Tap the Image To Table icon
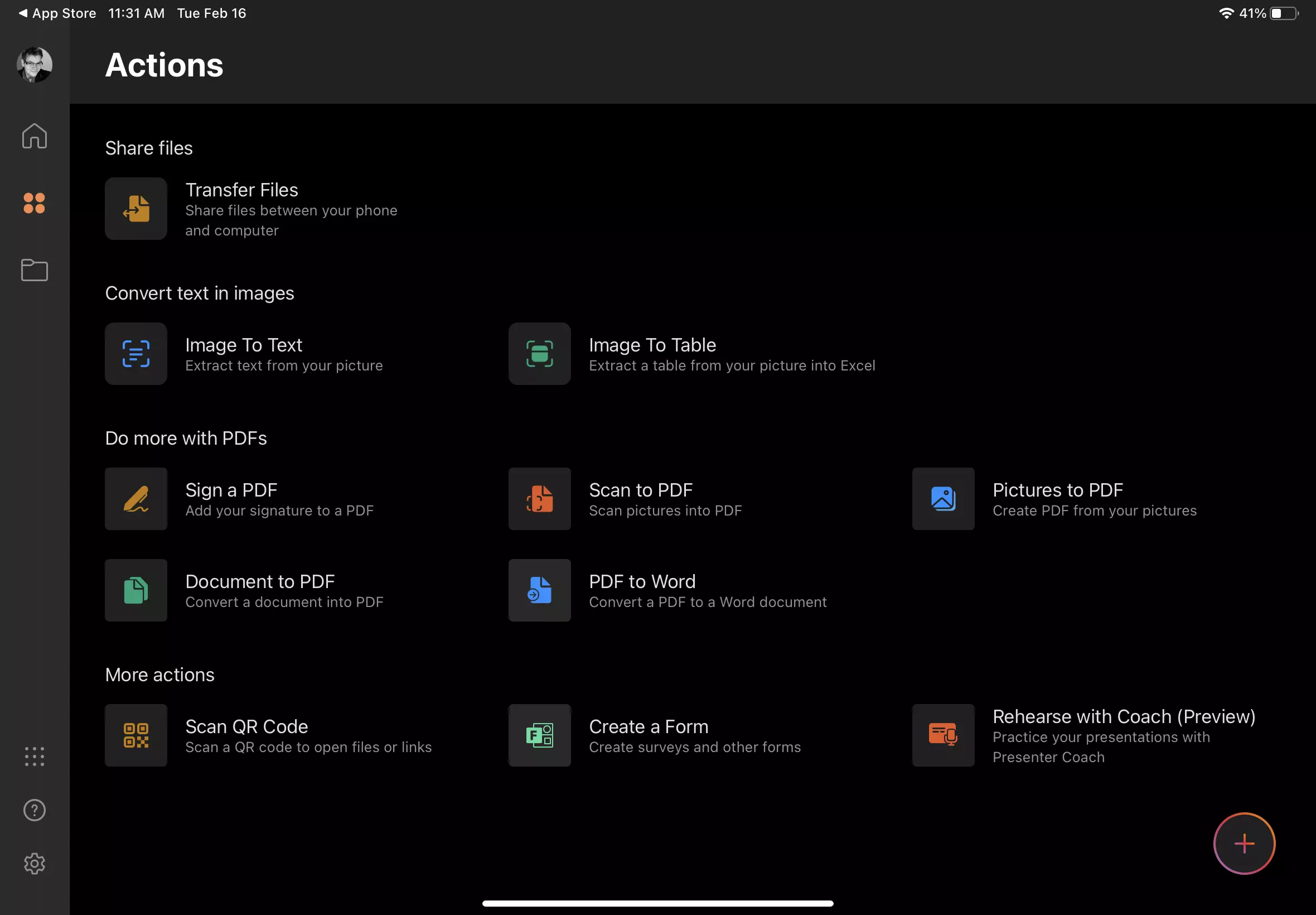This screenshot has width=1316, height=915. tap(540, 354)
